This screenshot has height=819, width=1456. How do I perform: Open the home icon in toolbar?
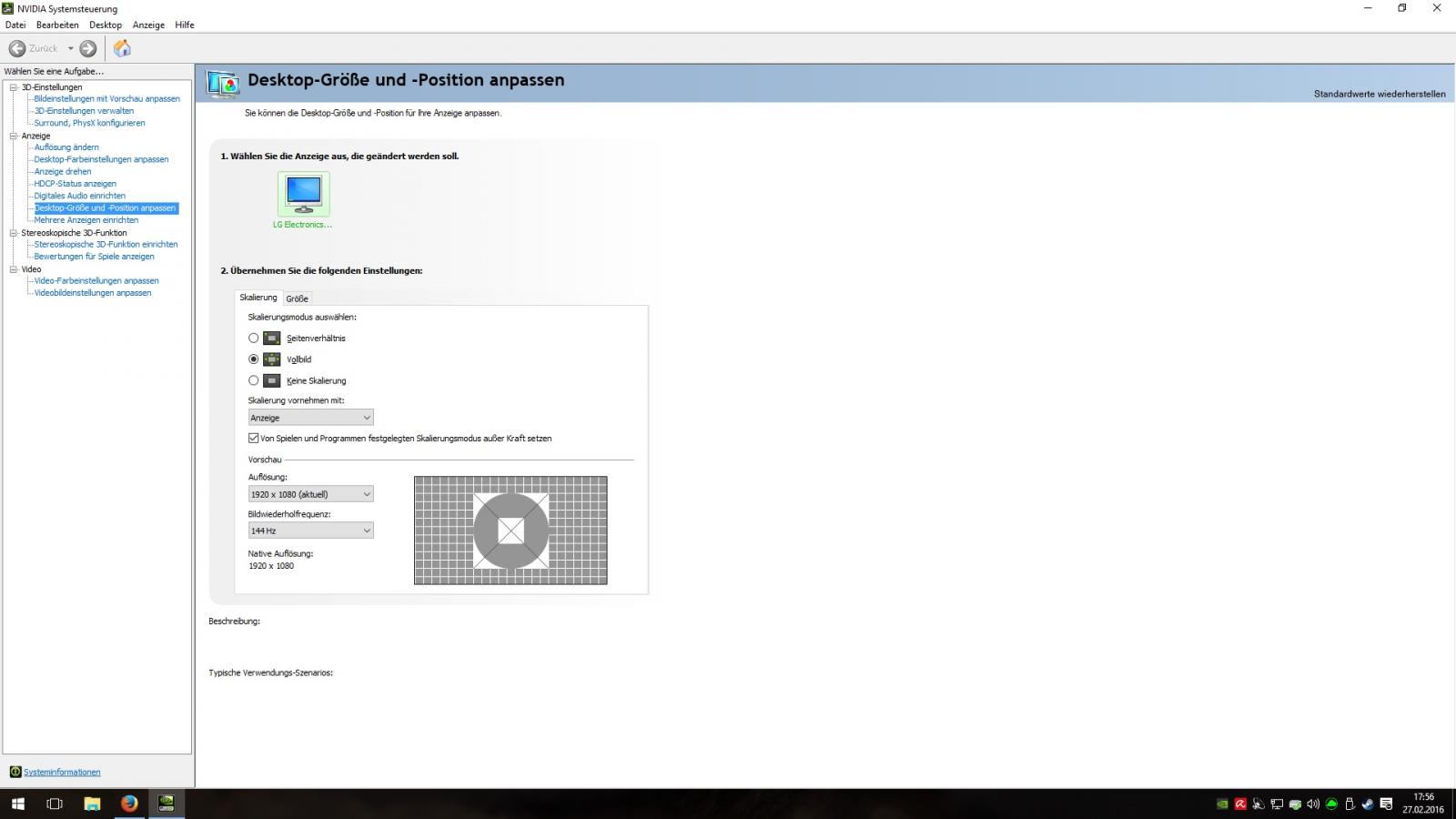122,48
